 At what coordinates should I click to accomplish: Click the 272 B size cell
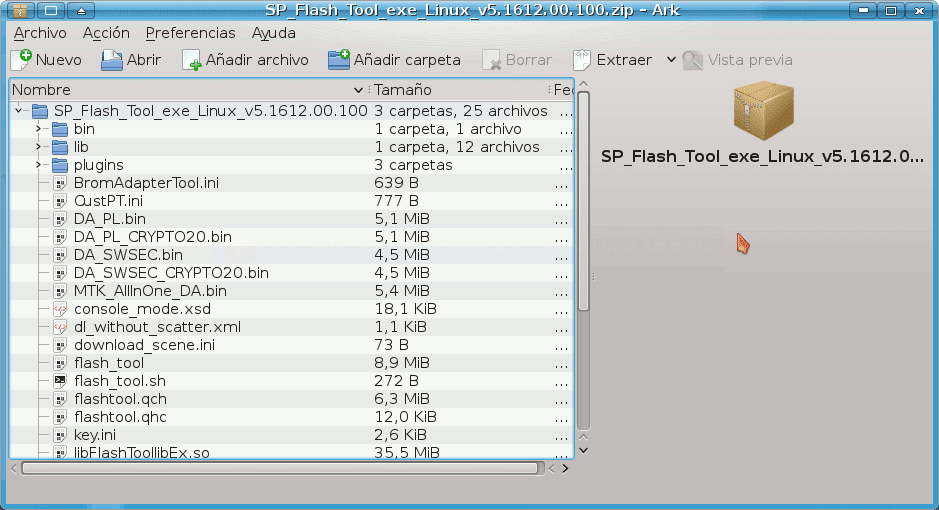pos(396,381)
